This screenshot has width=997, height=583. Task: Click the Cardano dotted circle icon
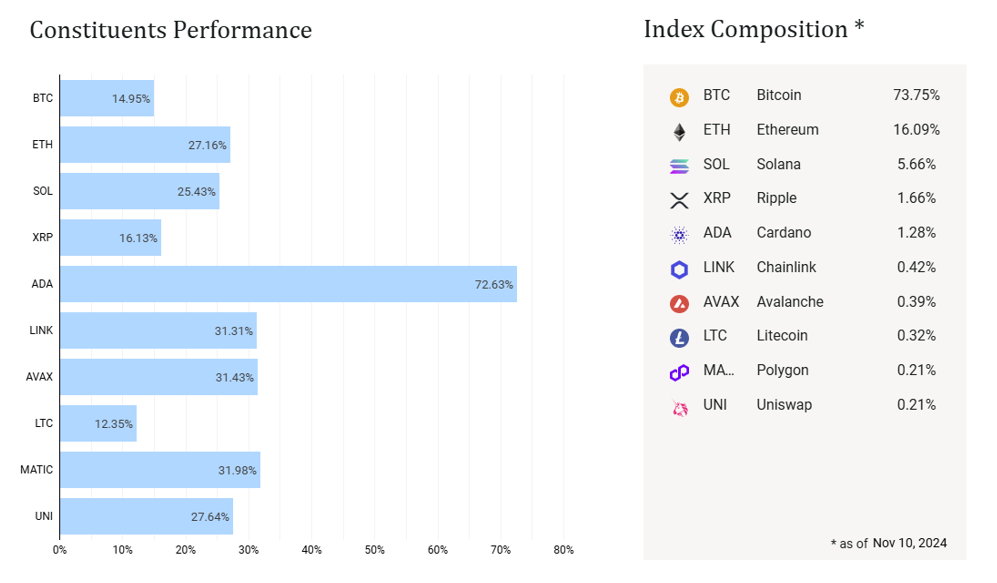click(x=680, y=235)
